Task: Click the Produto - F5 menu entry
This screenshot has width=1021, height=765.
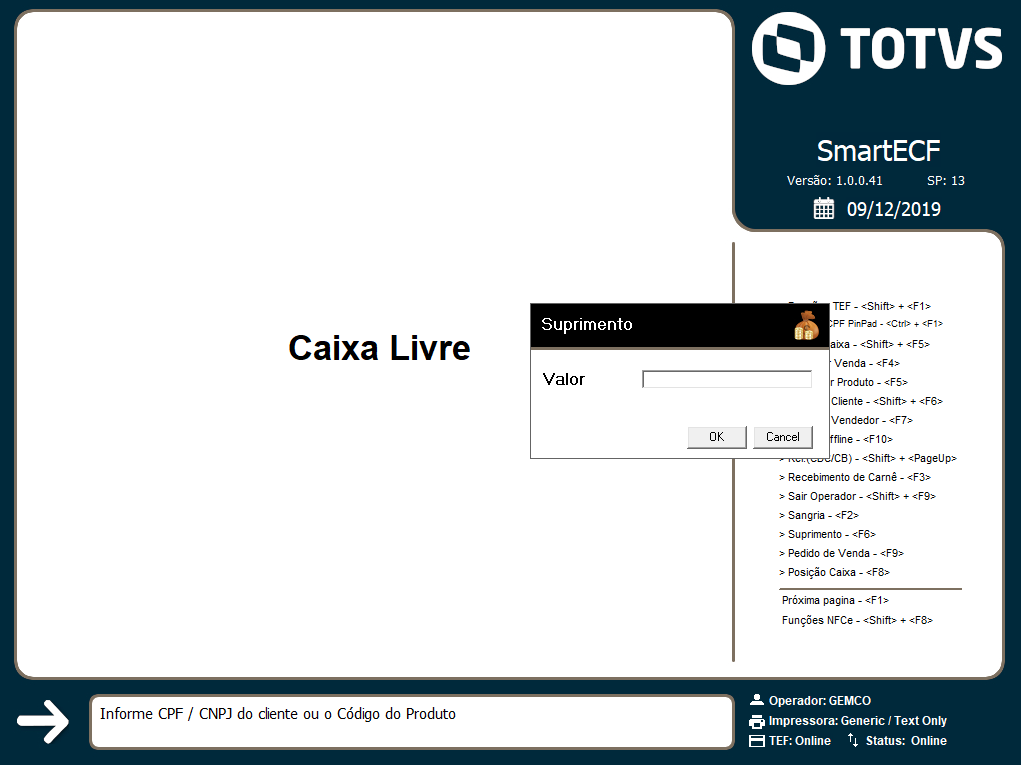Action: pyautogui.click(x=869, y=382)
